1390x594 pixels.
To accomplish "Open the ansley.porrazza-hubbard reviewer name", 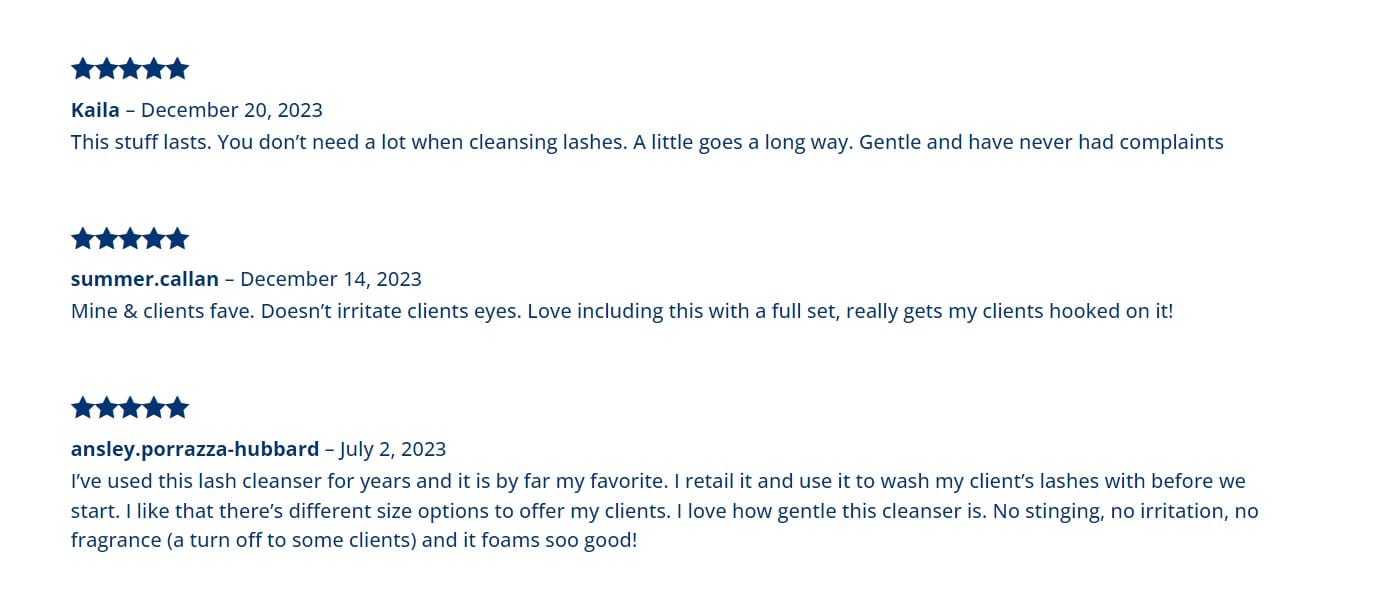I will (194, 449).
